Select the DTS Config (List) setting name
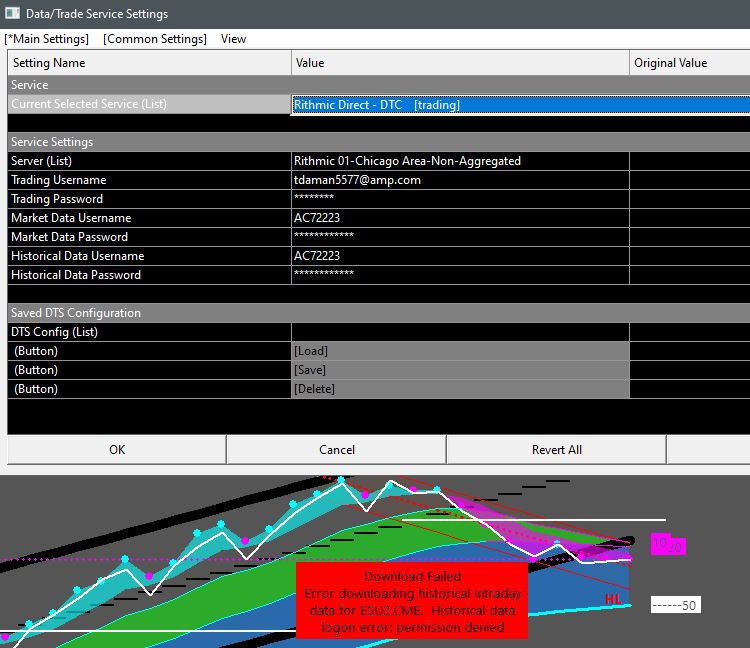 [149, 332]
